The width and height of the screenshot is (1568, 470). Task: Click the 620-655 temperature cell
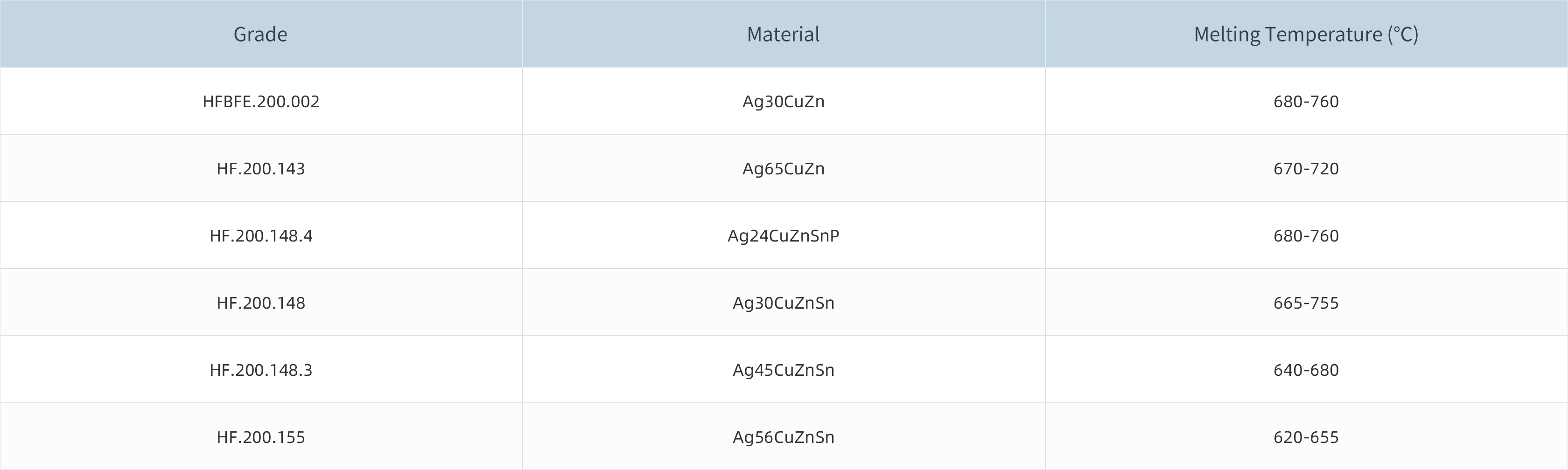pos(1306,437)
